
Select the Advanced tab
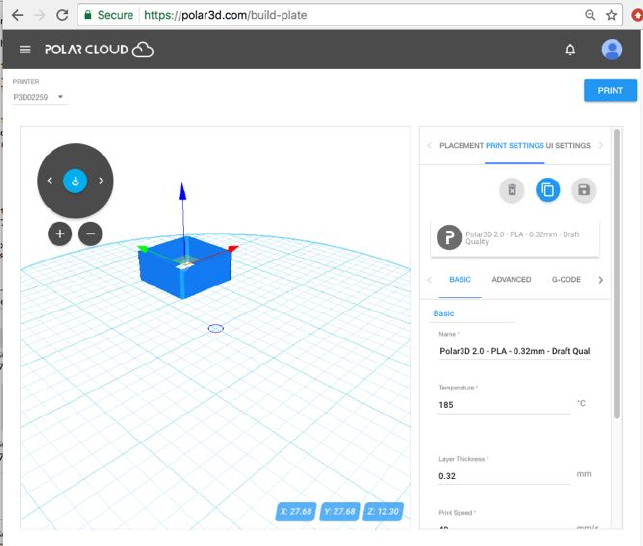coord(511,280)
